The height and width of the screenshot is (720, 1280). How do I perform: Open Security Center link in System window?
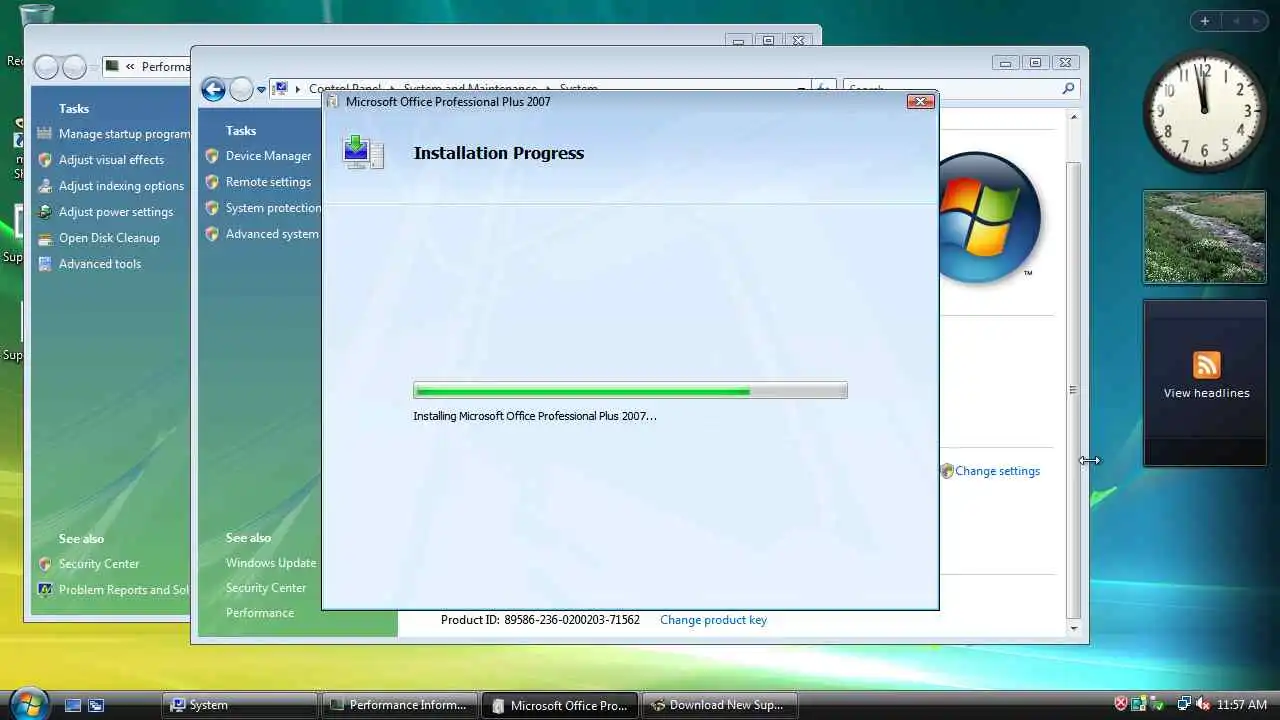[x=266, y=588]
